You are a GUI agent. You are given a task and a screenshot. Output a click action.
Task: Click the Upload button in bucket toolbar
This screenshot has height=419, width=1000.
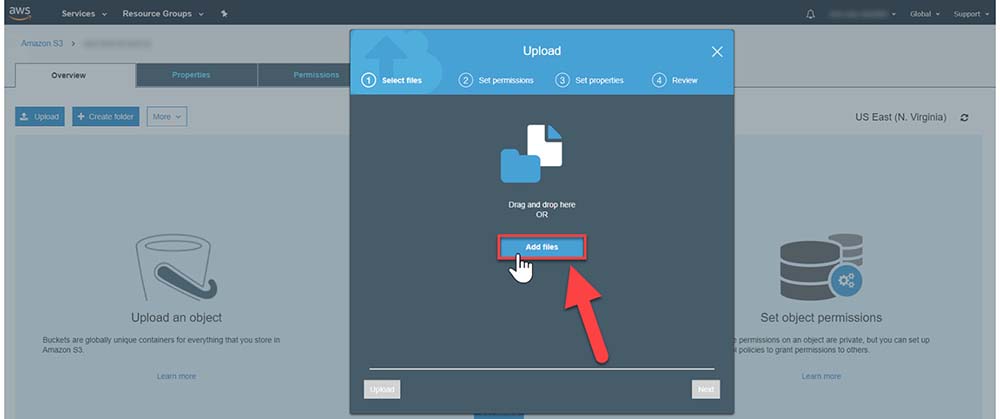coord(40,117)
